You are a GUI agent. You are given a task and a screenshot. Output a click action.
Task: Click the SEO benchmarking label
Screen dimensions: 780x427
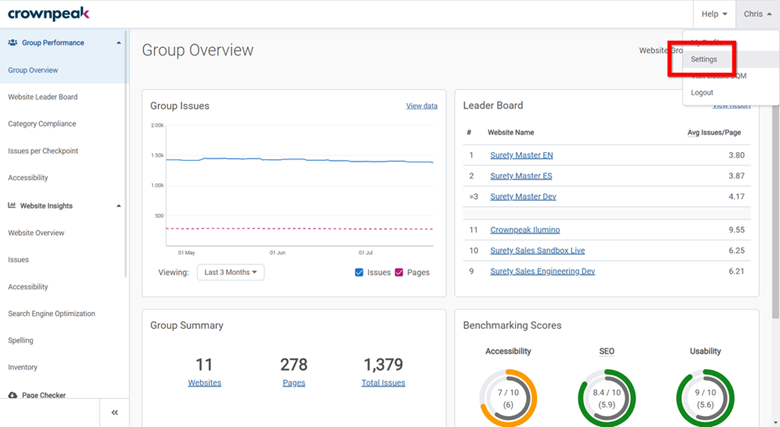[x=606, y=351]
